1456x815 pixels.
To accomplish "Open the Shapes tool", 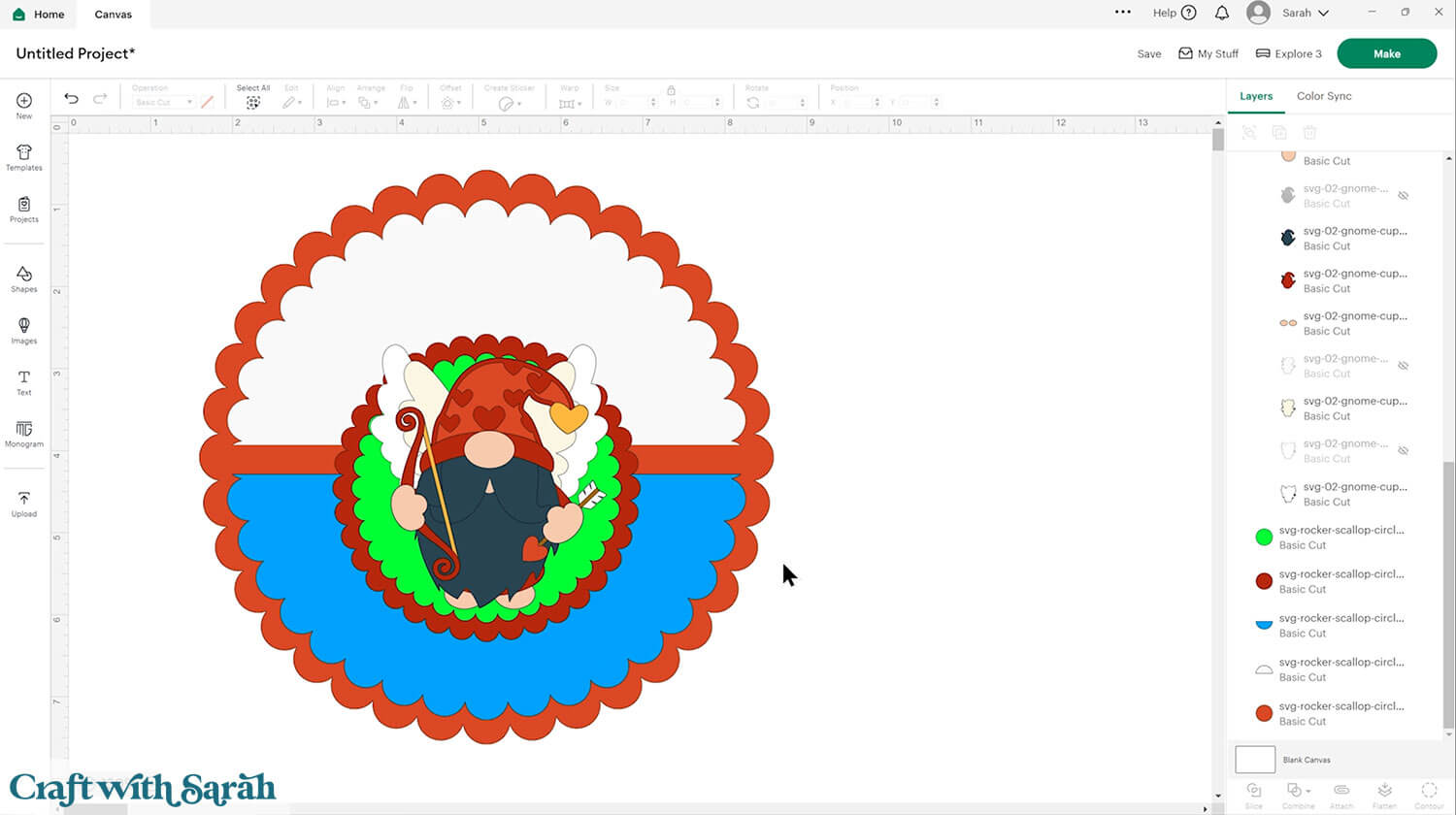I will [x=24, y=278].
